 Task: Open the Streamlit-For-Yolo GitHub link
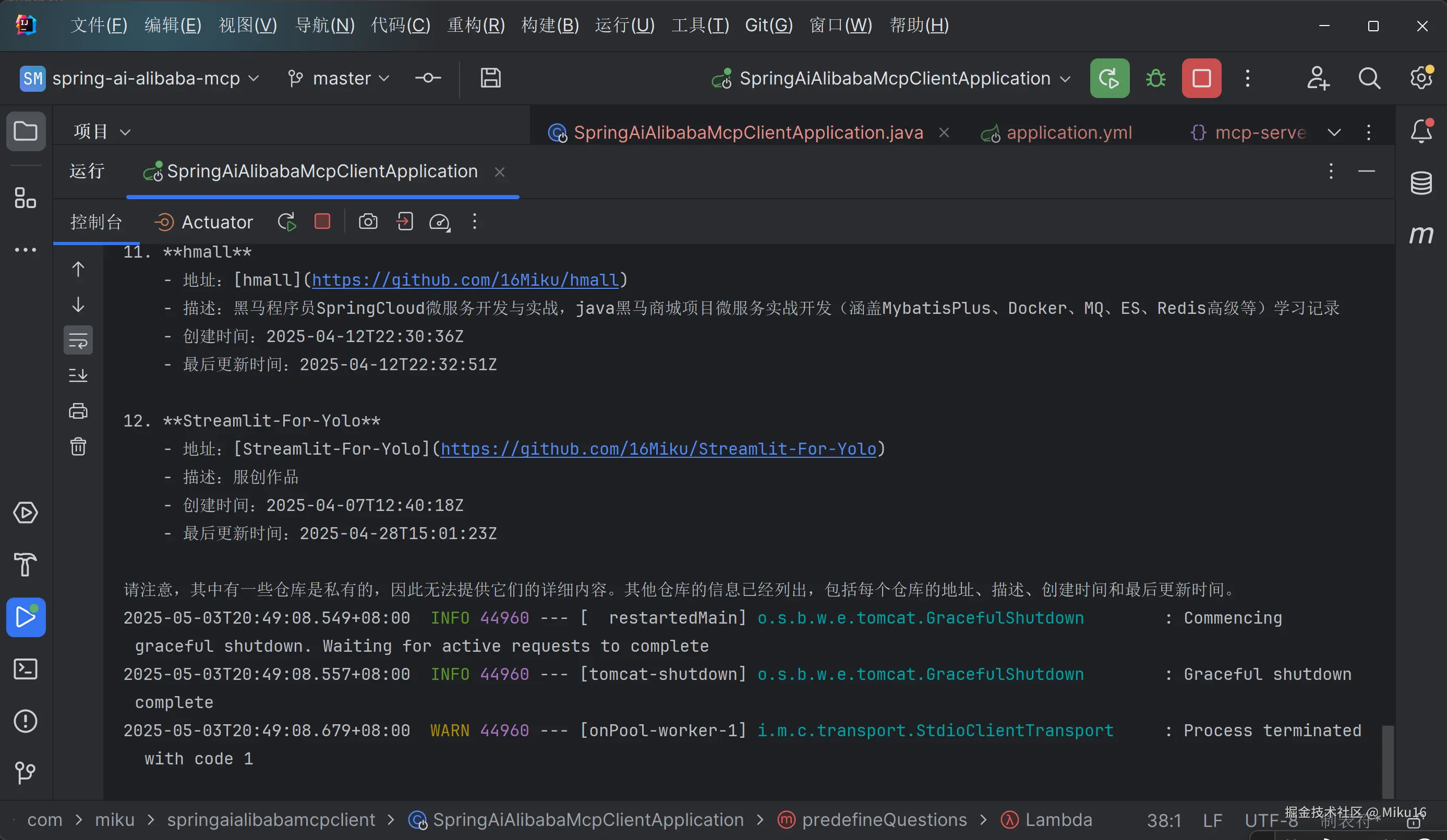658,449
